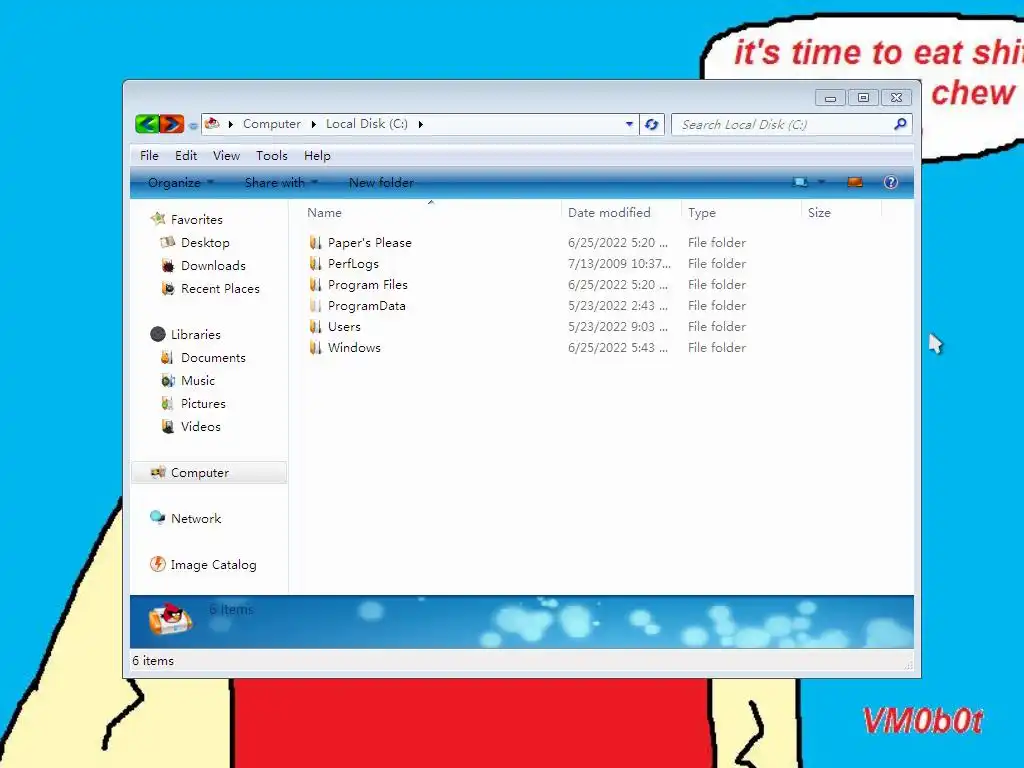Create a New folder
This screenshot has width=1024, height=768.
(x=381, y=183)
